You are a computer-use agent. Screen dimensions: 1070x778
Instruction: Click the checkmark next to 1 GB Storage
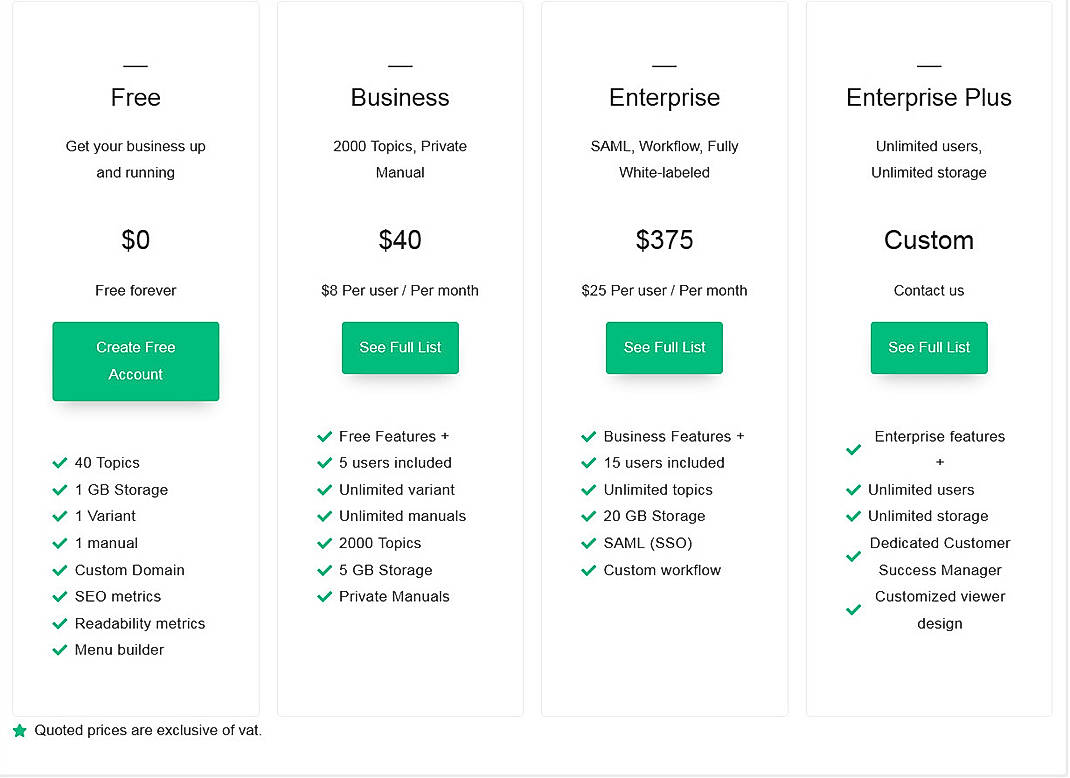(60, 490)
